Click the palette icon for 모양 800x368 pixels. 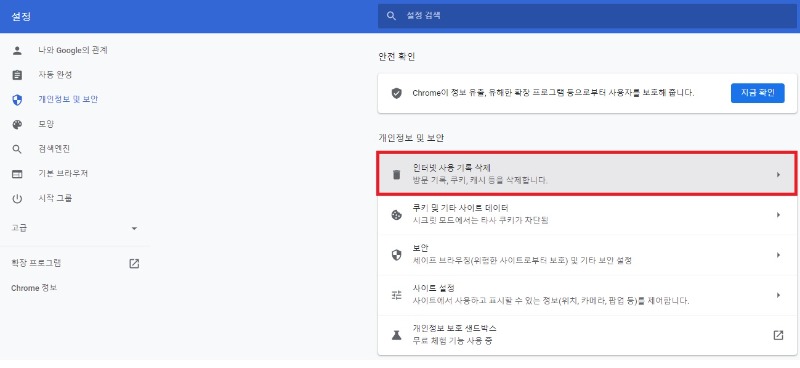17,125
